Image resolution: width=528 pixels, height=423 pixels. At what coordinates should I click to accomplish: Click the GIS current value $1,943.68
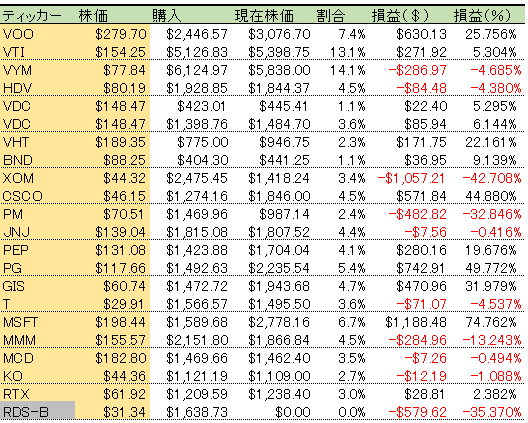coord(279,286)
